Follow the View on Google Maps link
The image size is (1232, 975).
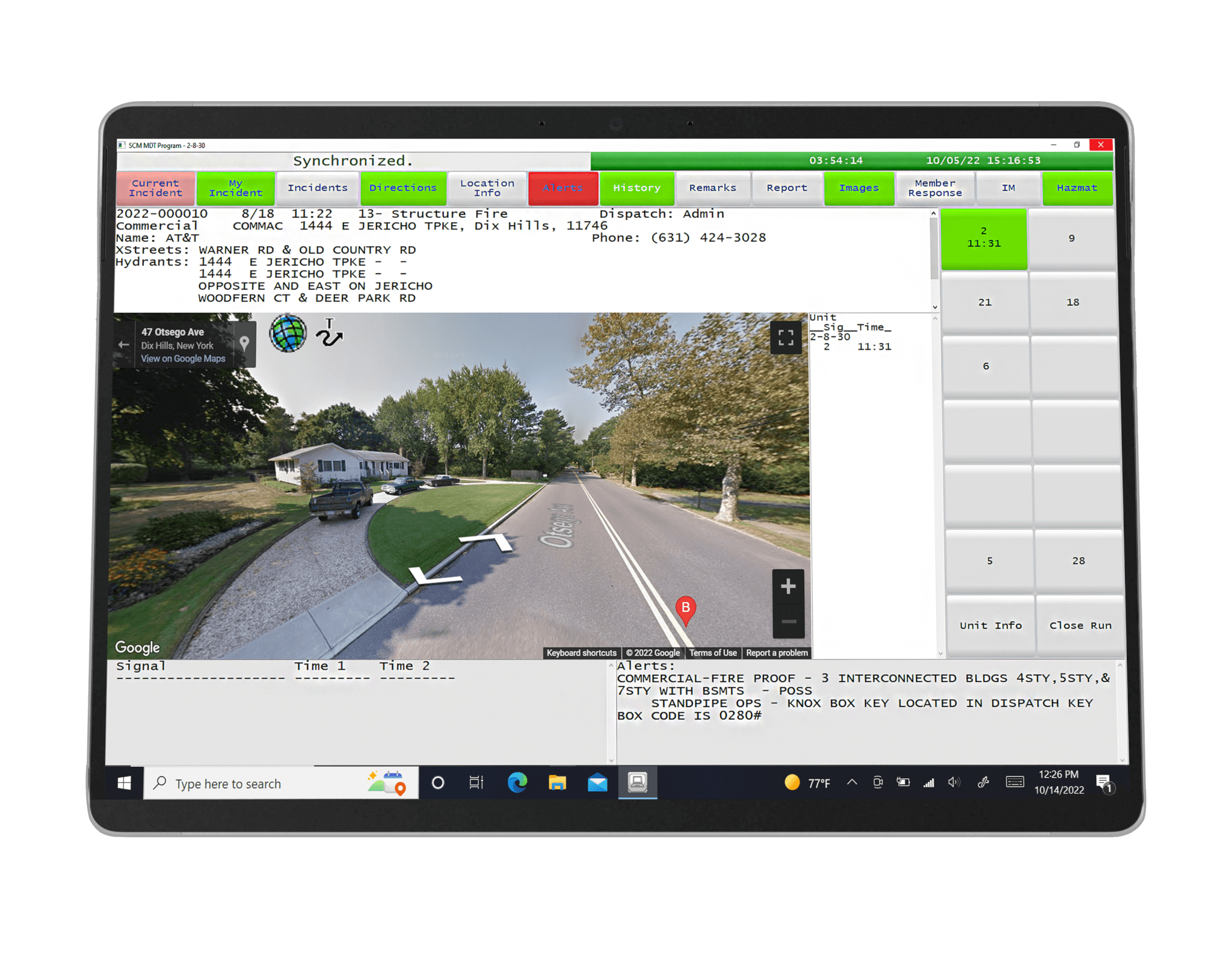pyautogui.click(x=183, y=359)
